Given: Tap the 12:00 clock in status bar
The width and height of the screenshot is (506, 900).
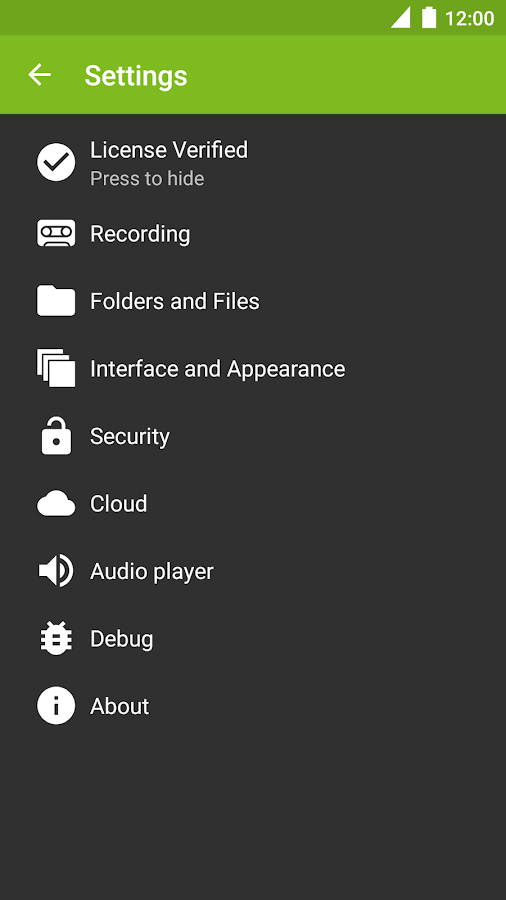Looking at the screenshot, I should pyautogui.click(x=469, y=18).
